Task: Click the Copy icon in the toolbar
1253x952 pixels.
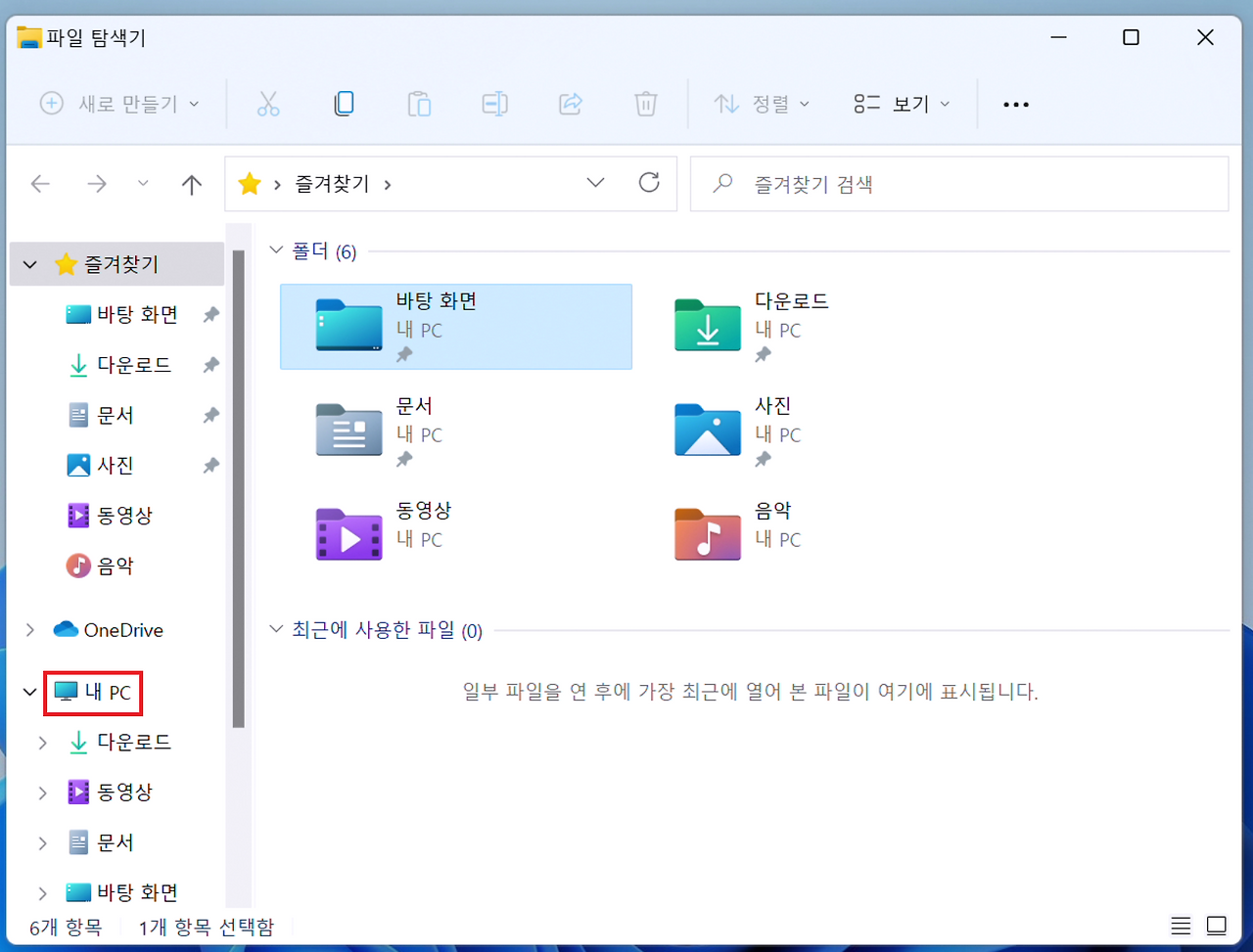Action: 344,103
